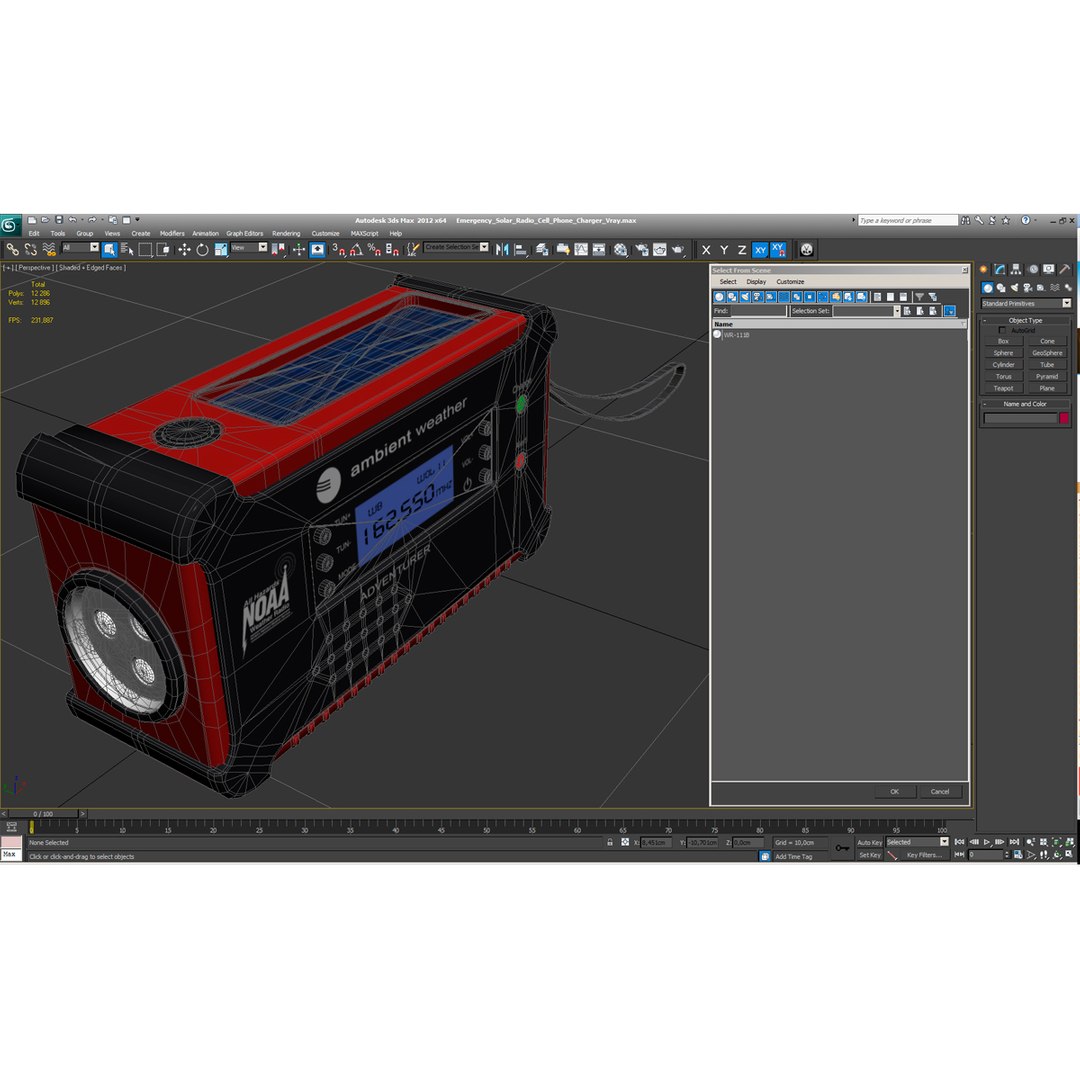Open the Hierarchy panel tab
Viewport: 1080px width, 1080px height.
(x=1016, y=269)
